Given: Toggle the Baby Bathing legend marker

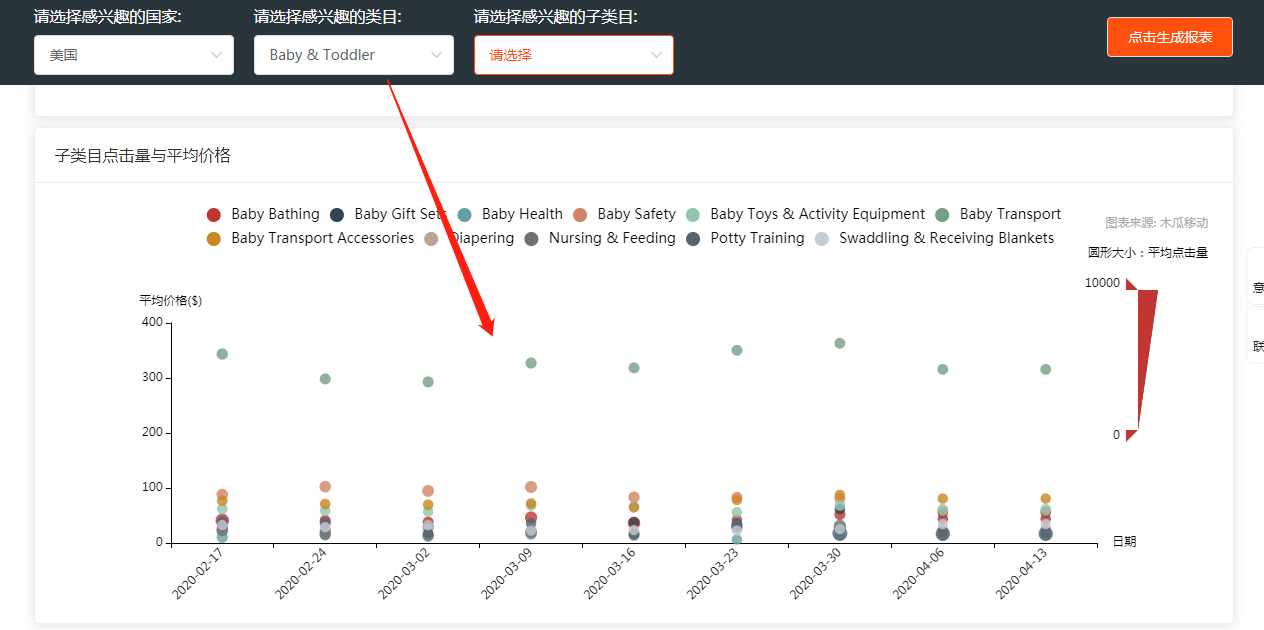Looking at the screenshot, I should (213, 215).
